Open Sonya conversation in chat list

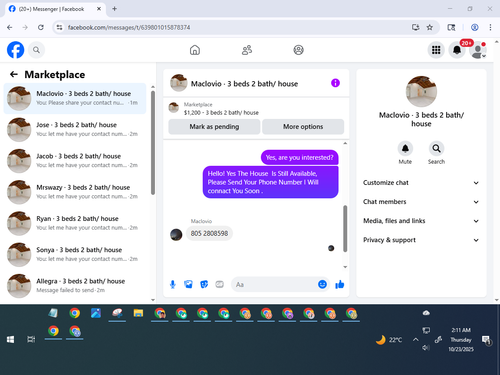coord(75,254)
